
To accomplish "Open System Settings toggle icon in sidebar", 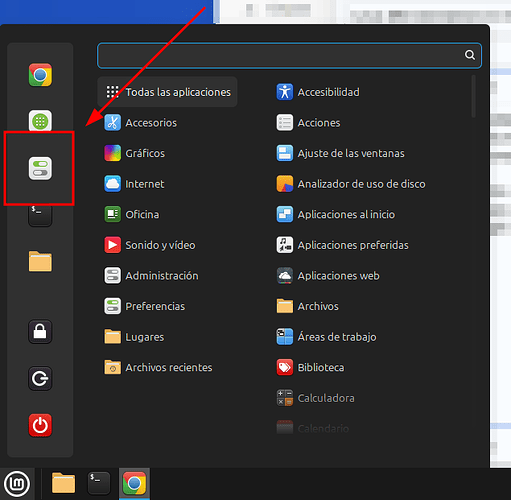I will tap(40, 168).
